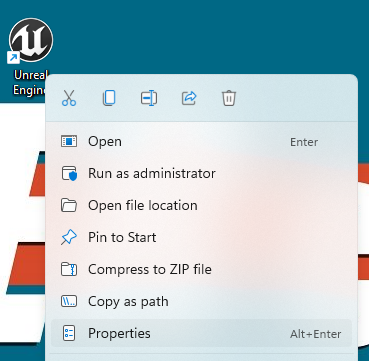
Task: Choose Open from the context menu
Action: coord(201,142)
